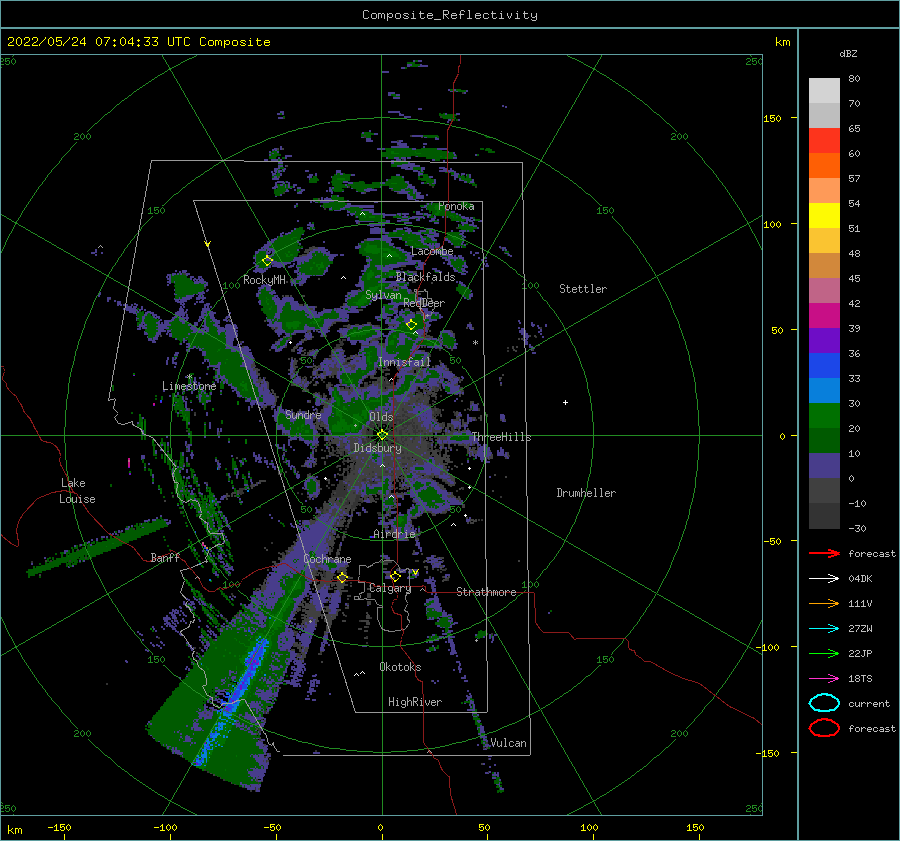Select the purple 10 dBZ color swatch
This screenshot has height=841, width=900.
click(x=824, y=465)
